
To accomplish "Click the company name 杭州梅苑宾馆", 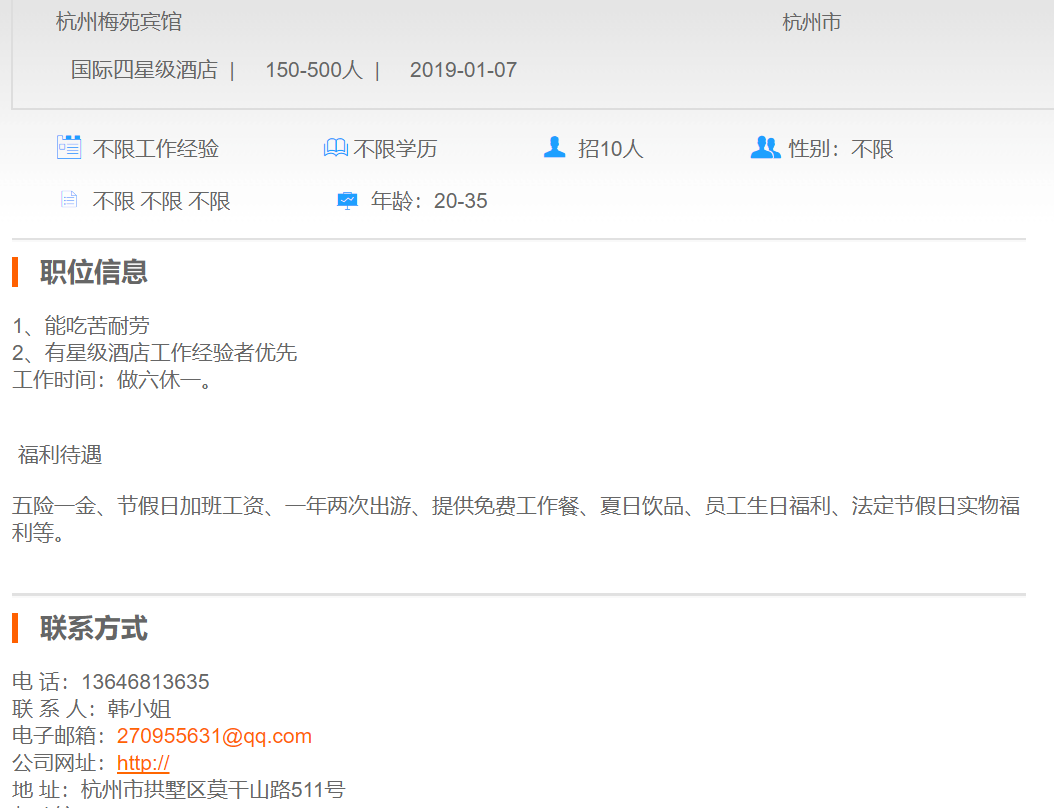I will tap(119, 22).
